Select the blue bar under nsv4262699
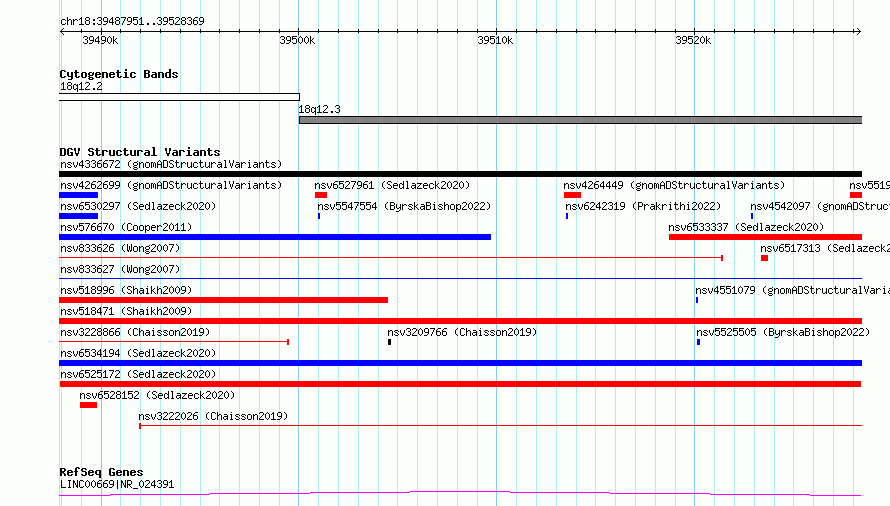The width and height of the screenshot is (890, 506). pyautogui.click(x=78, y=195)
